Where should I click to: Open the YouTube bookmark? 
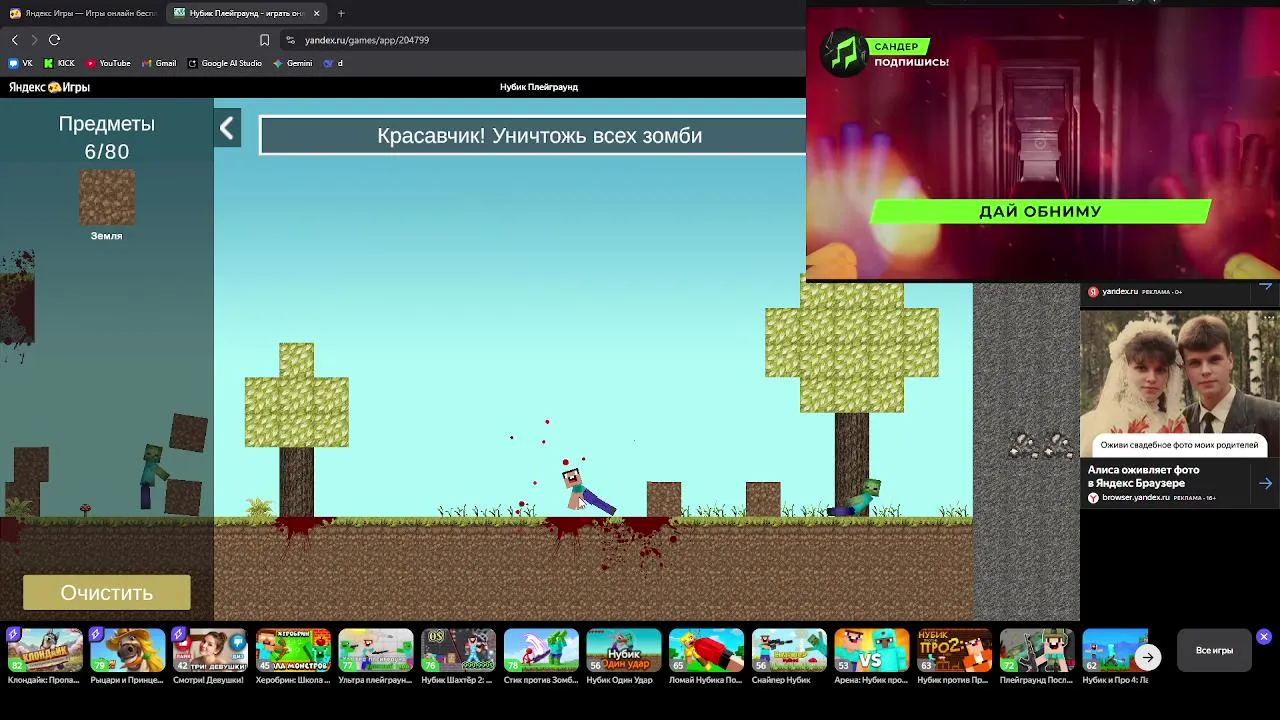(108, 63)
